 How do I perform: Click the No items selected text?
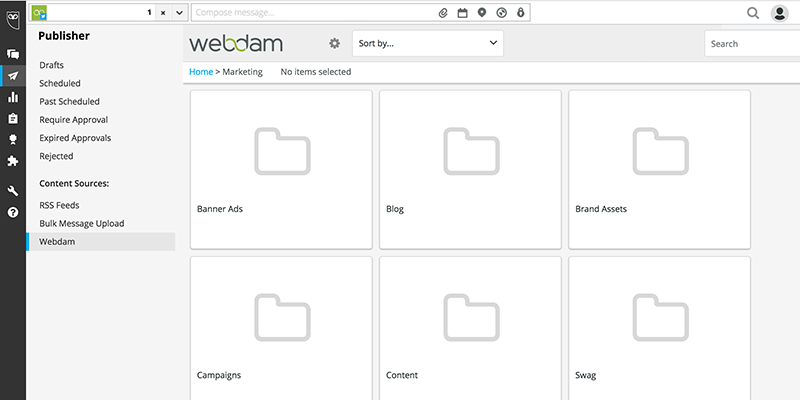316,72
